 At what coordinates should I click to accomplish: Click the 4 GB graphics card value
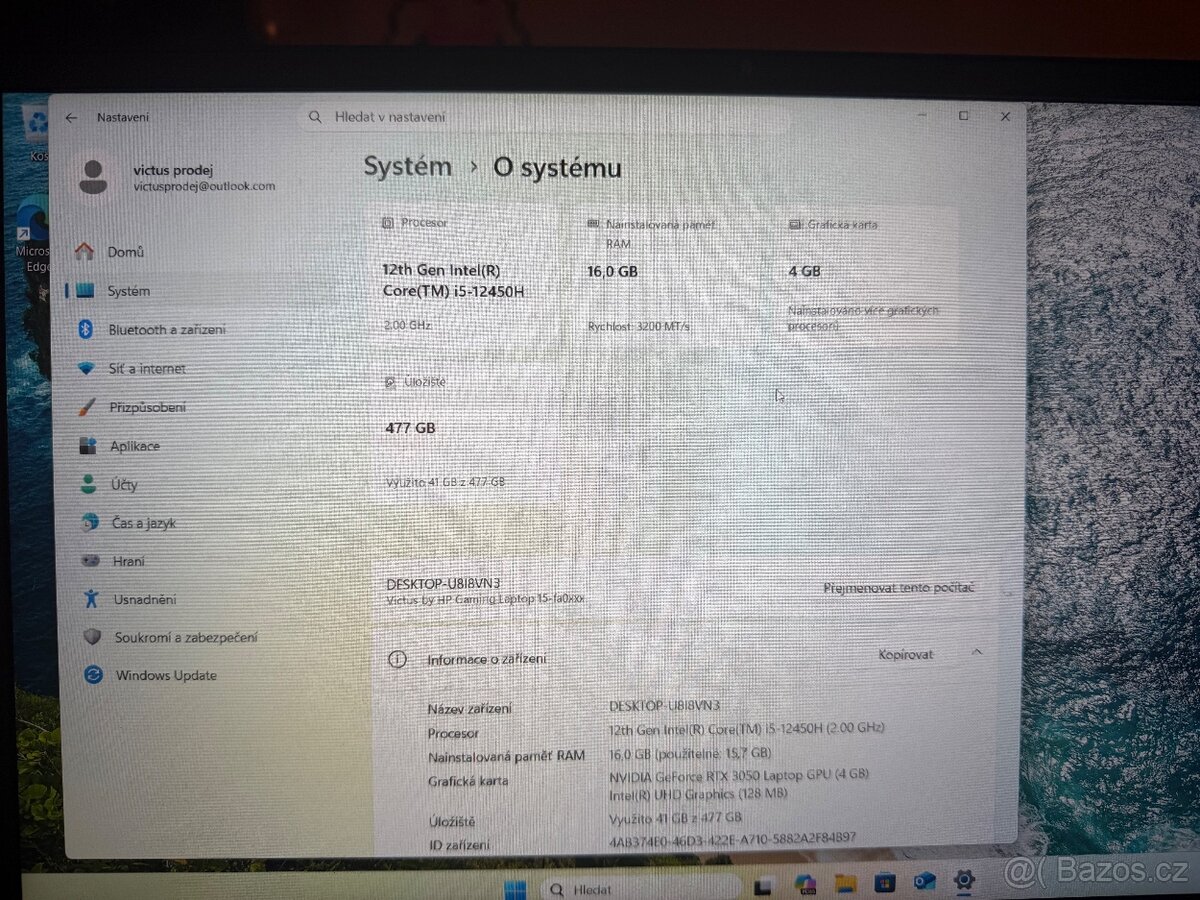pyautogui.click(x=804, y=271)
